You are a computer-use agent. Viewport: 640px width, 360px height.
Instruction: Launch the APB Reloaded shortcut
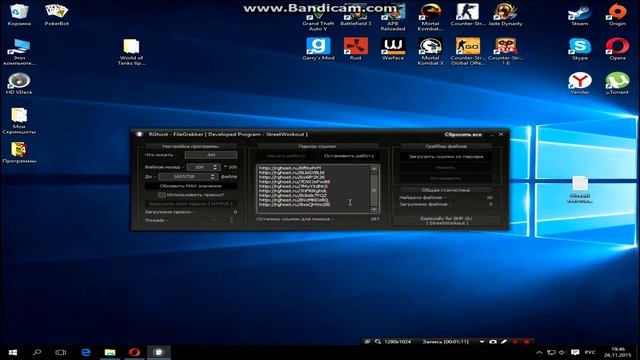(393, 17)
